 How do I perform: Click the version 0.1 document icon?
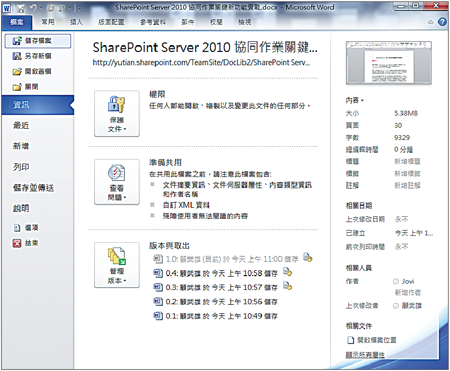tap(158, 315)
